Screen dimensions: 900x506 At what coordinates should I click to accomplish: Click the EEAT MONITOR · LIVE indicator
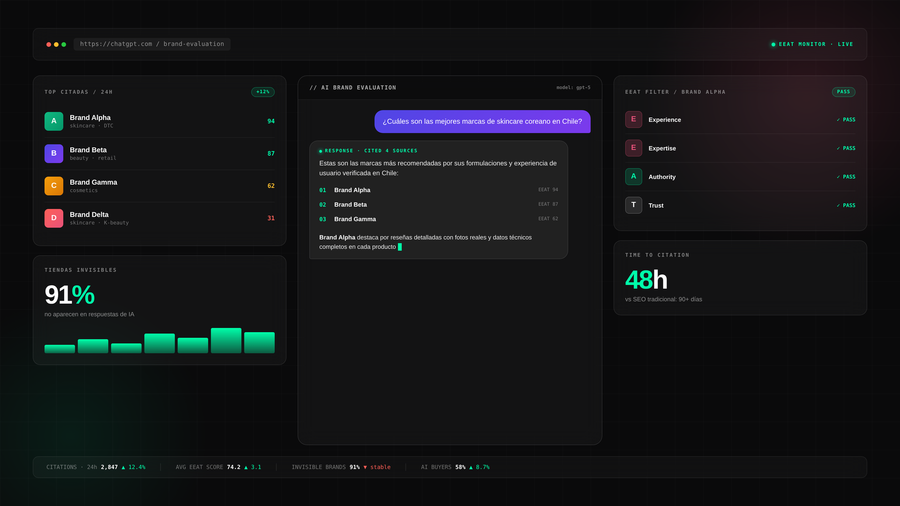click(812, 44)
